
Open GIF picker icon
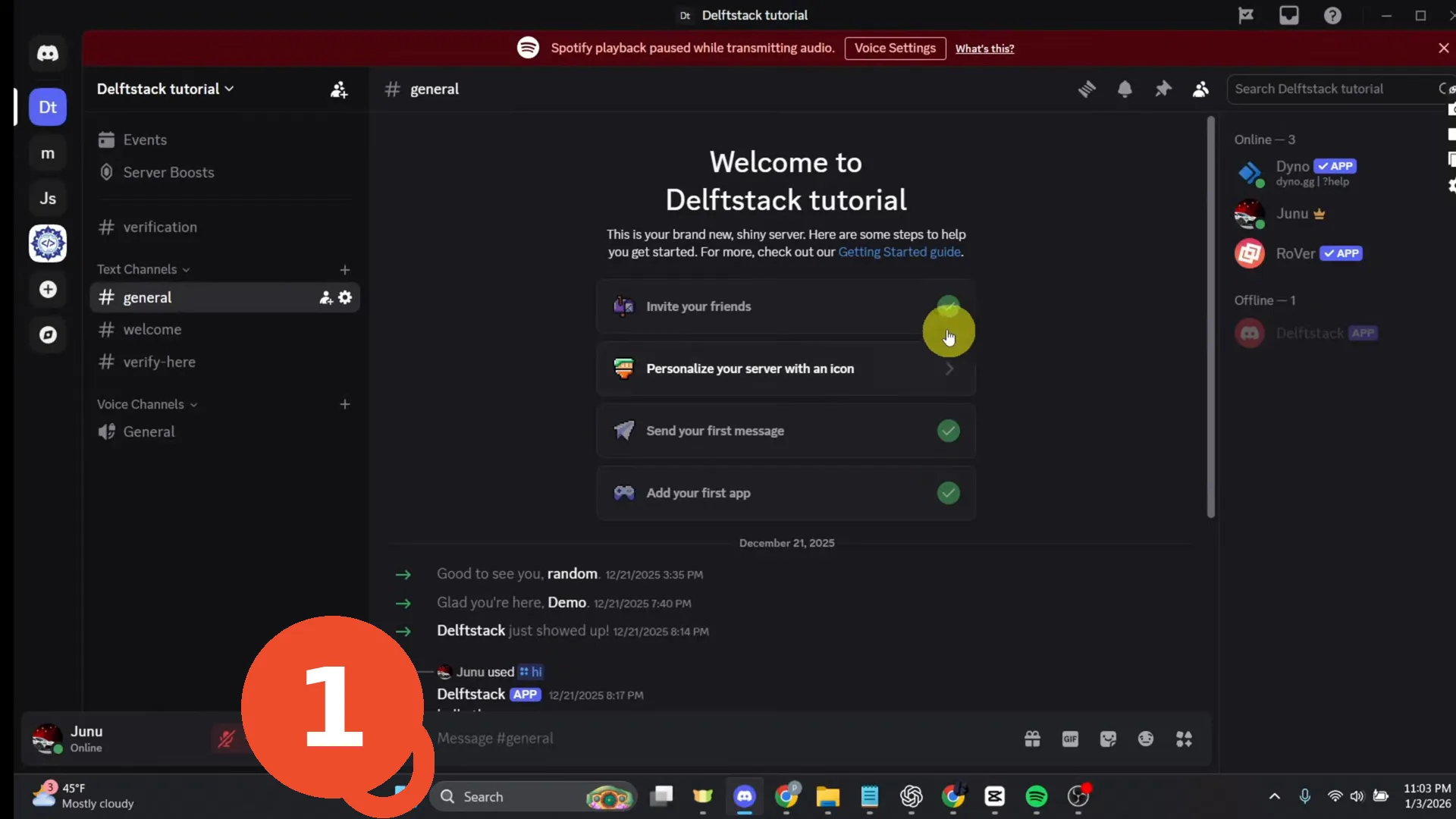[1070, 739]
